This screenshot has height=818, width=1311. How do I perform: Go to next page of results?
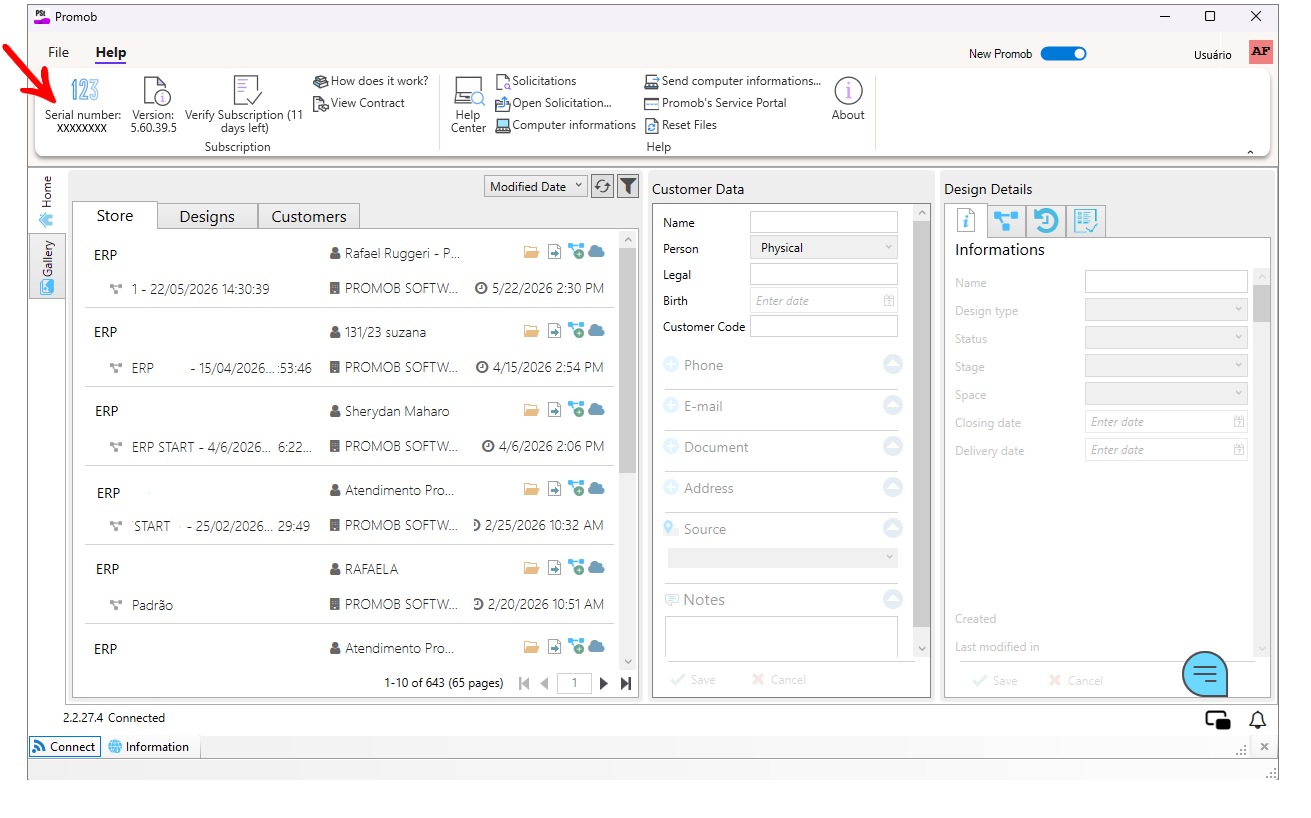[x=603, y=684]
